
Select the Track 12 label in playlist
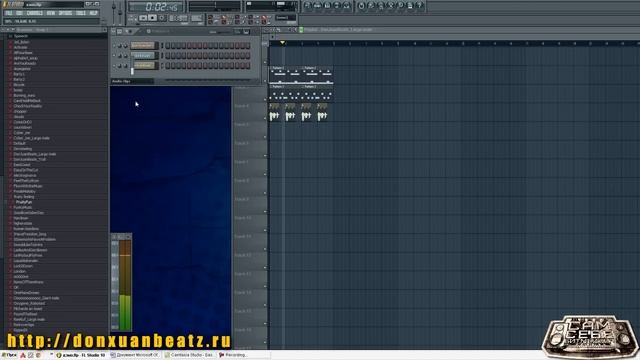pos(242,255)
